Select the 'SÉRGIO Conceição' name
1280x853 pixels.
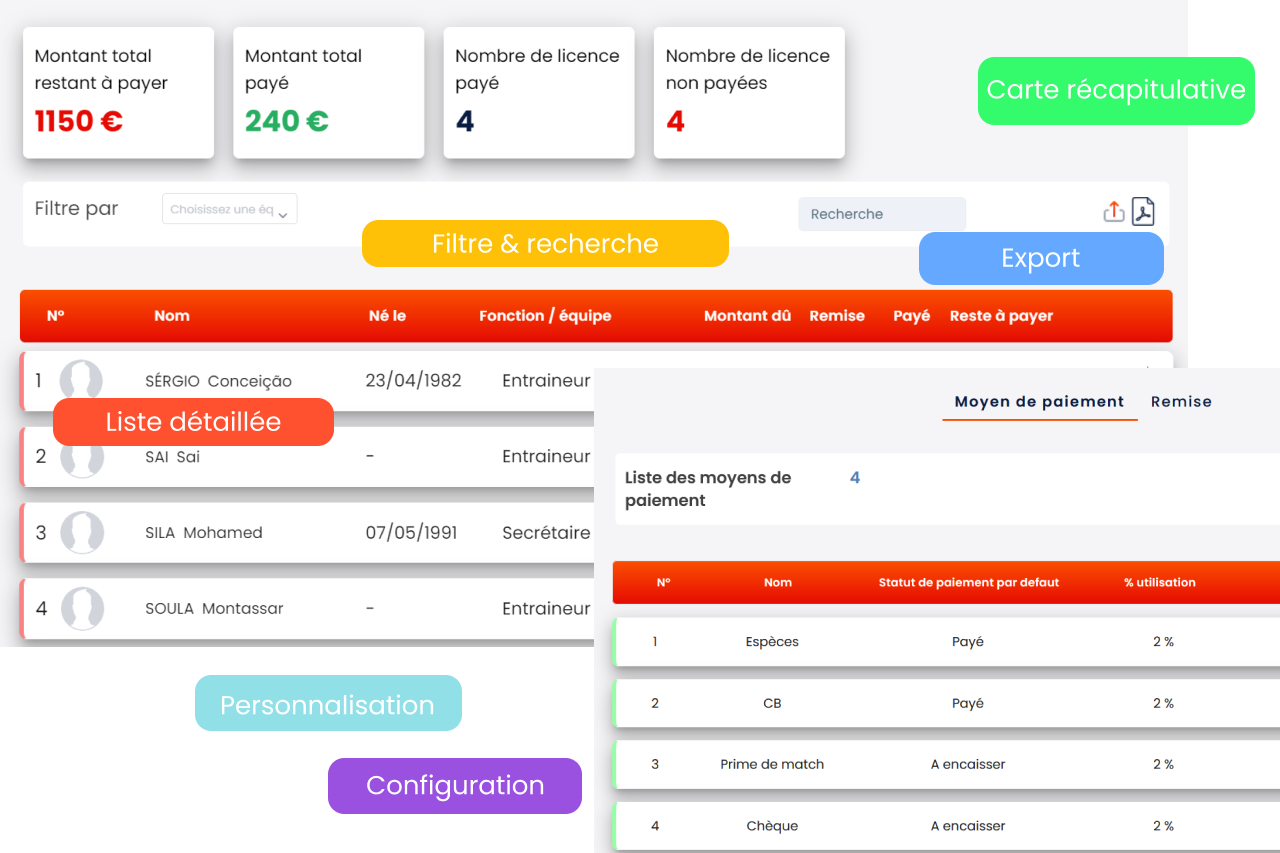coord(218,381)
